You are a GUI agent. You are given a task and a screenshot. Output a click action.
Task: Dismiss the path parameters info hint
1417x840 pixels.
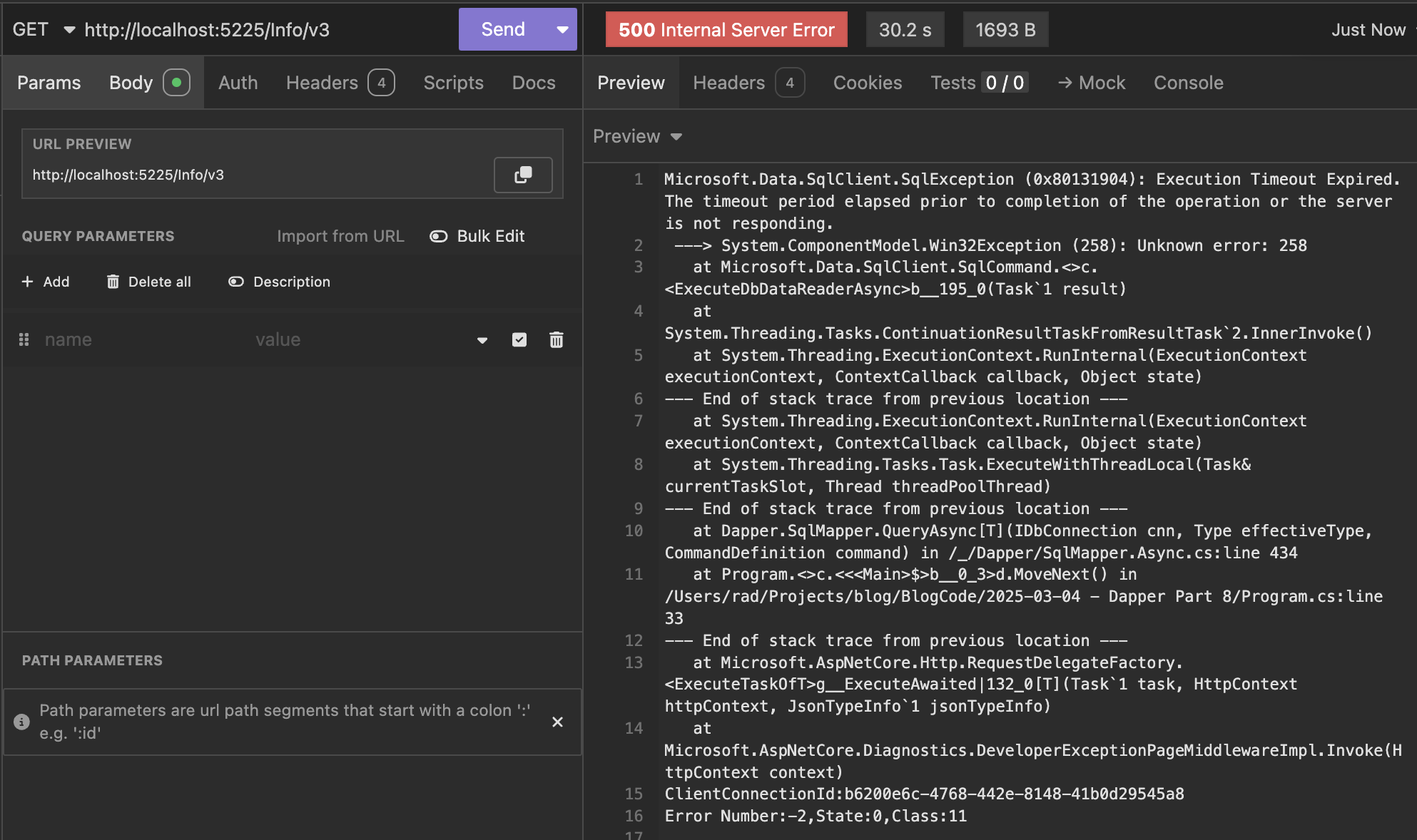coord(557,722)
